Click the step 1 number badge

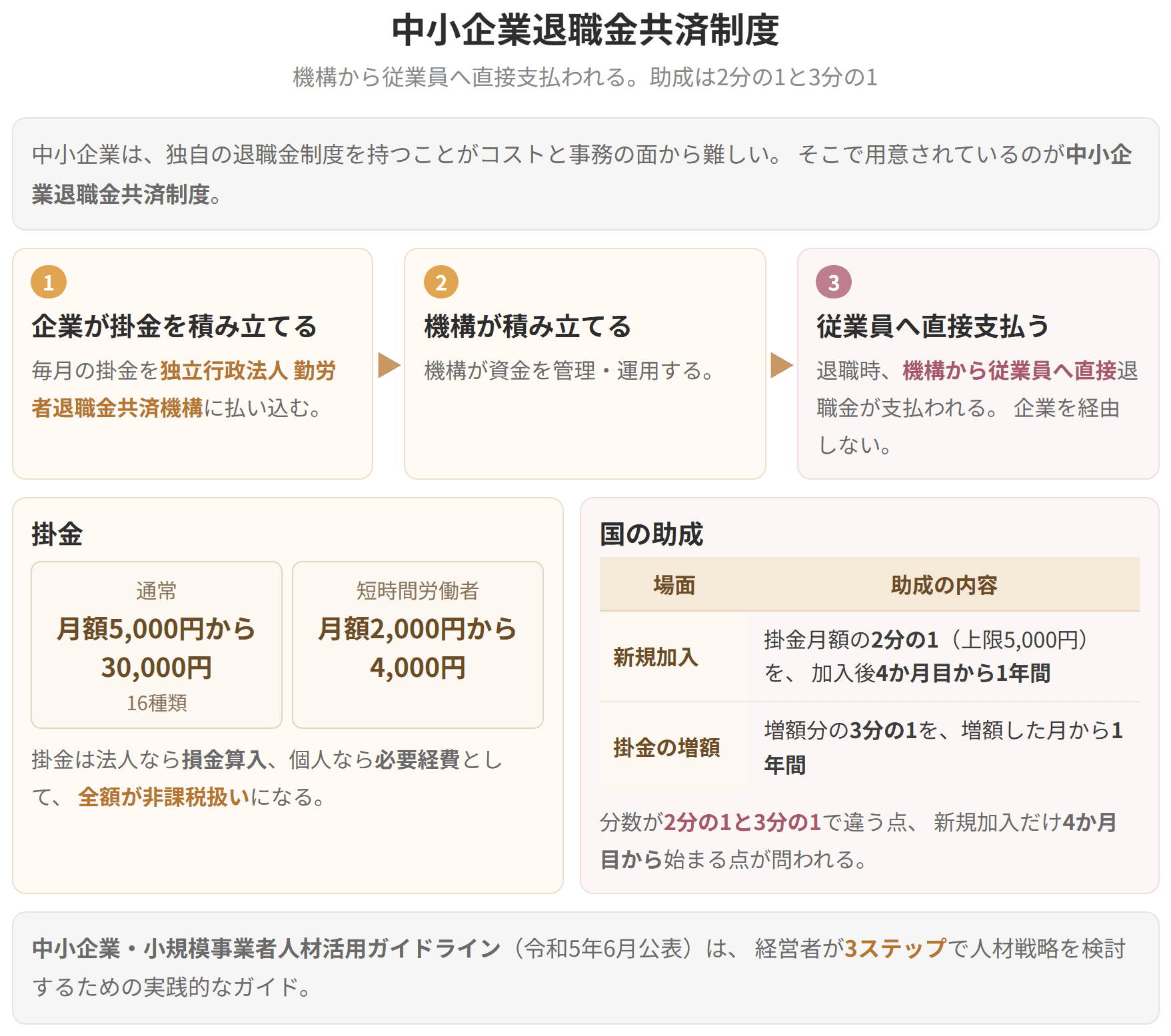(49, 282)
